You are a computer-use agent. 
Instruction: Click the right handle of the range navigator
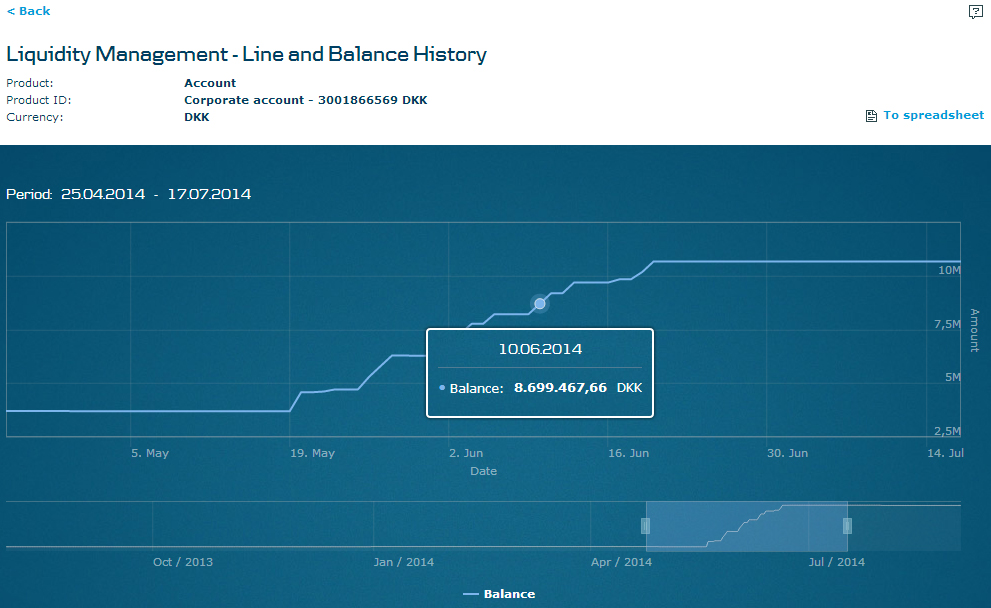(x=847, y=526)
